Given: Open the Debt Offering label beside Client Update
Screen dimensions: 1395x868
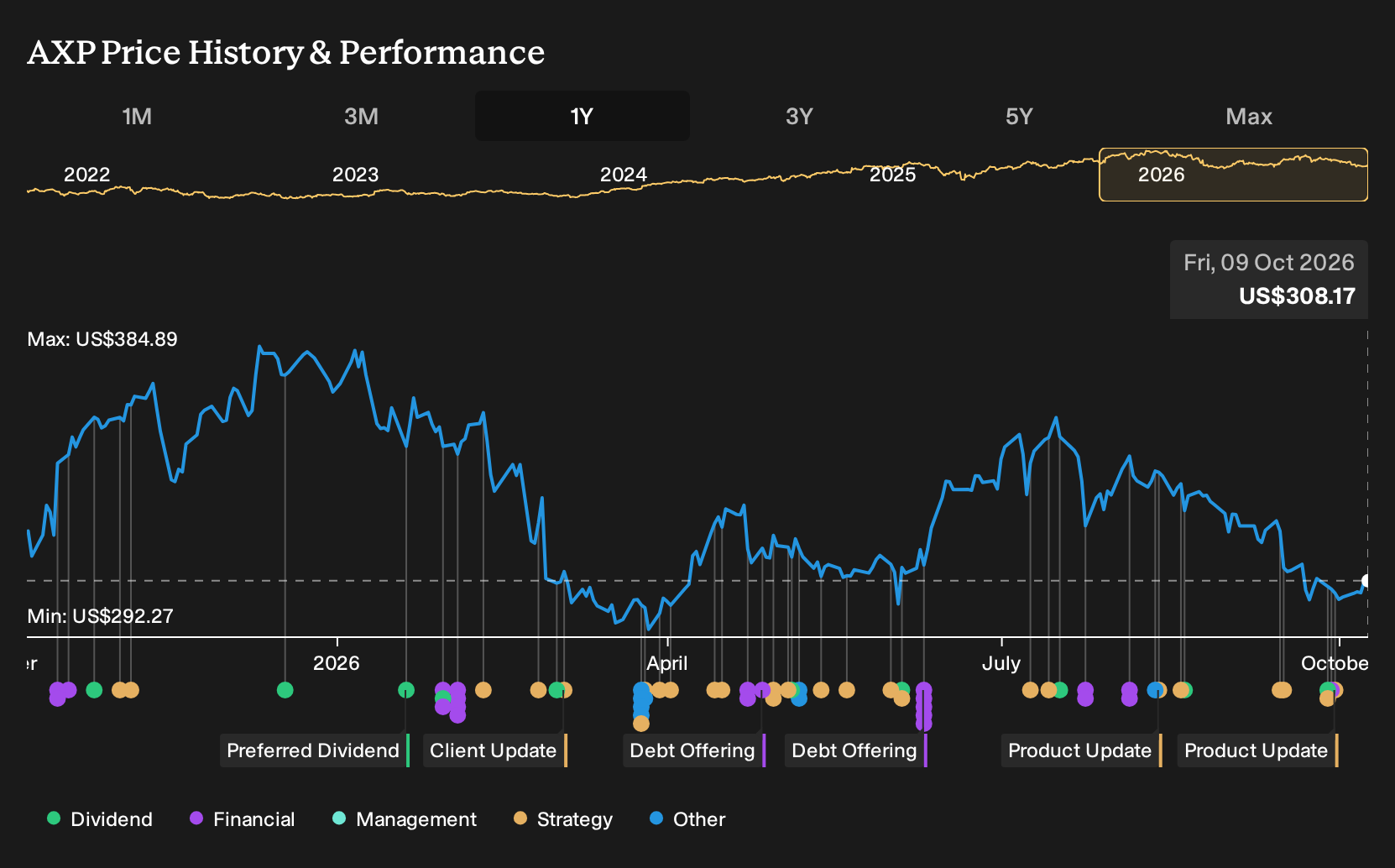Looking at the screenshot, I should tap(694, 750).
